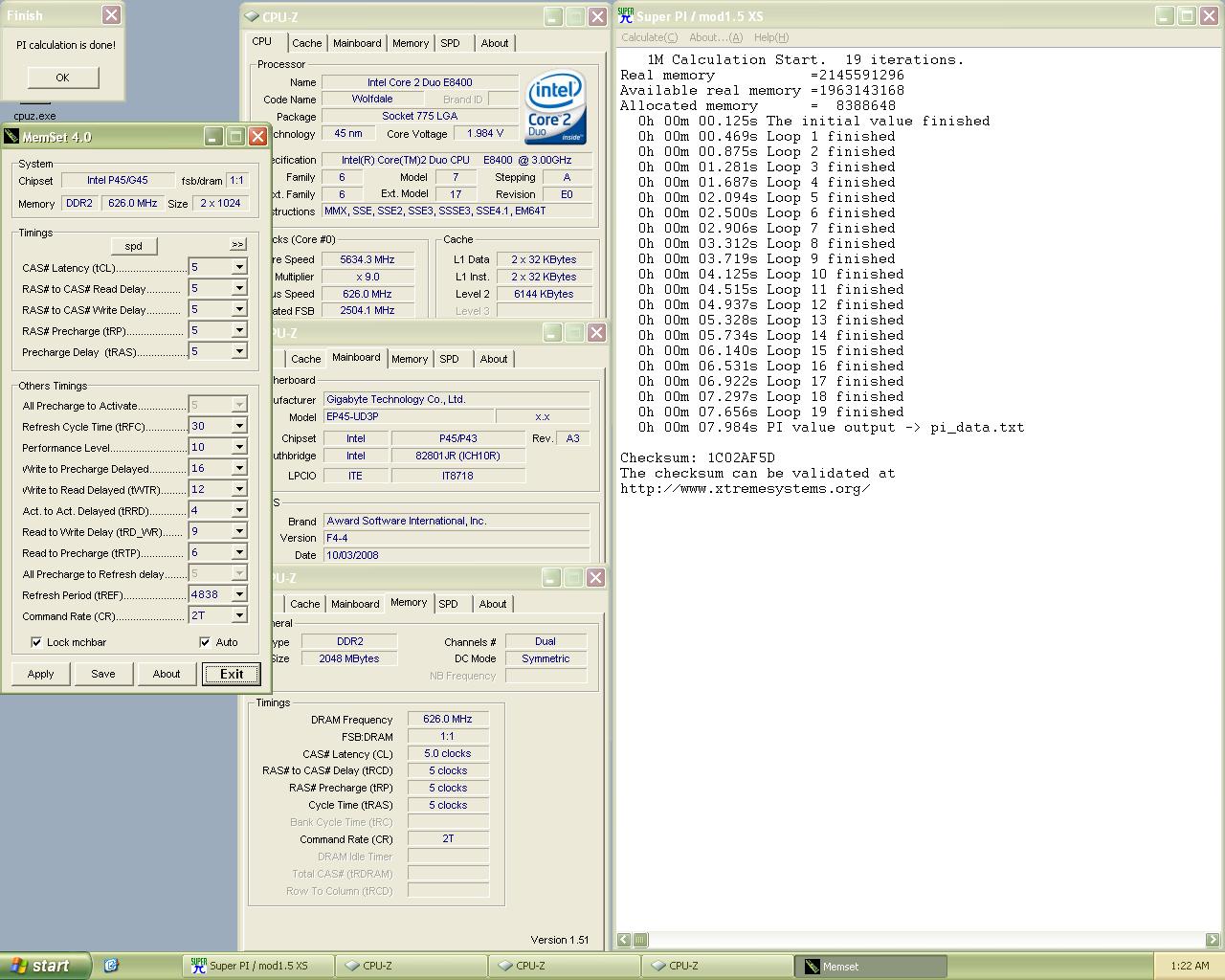The image size is (1225, 980).
Task: Select Mainboard tab in middle CPU-Z window
Action: (x=356, y=358)
